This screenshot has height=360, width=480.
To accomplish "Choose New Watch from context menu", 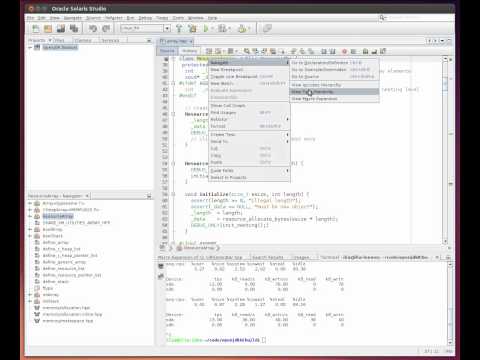I will pos(249,83).
